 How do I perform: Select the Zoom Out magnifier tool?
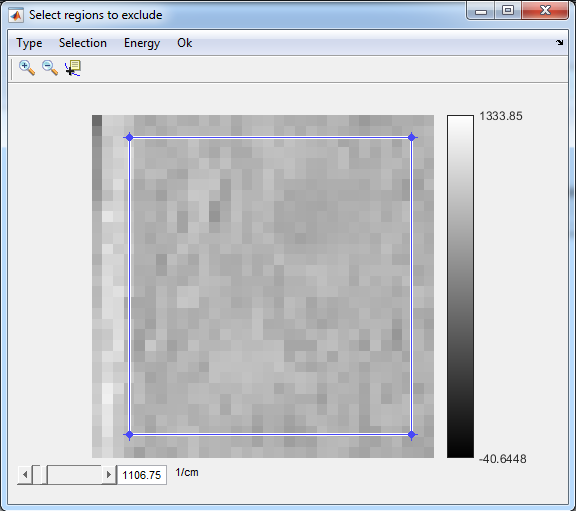(50, 68)
